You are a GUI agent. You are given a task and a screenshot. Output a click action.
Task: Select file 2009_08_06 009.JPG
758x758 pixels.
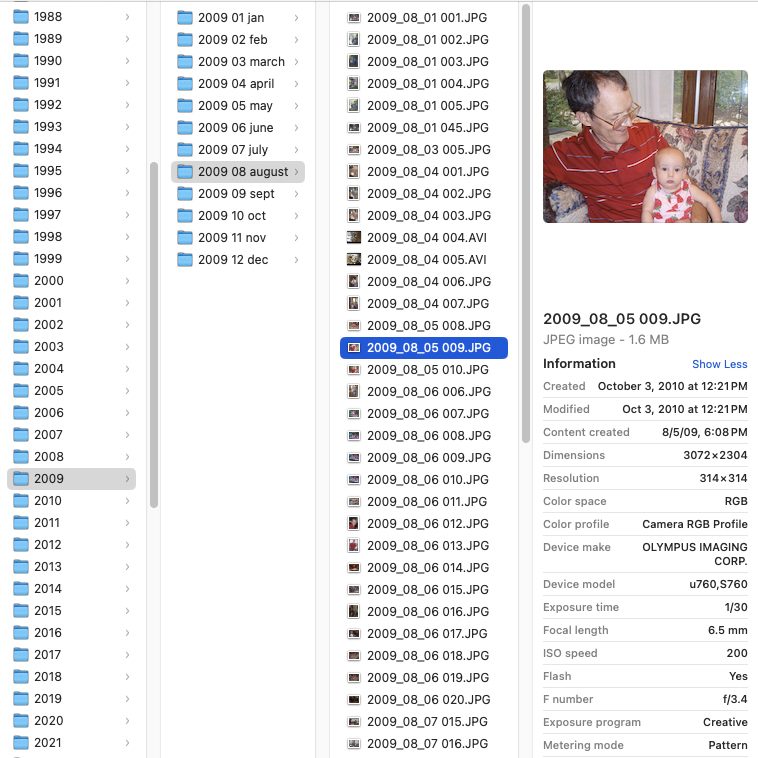(x=424, y=458)
